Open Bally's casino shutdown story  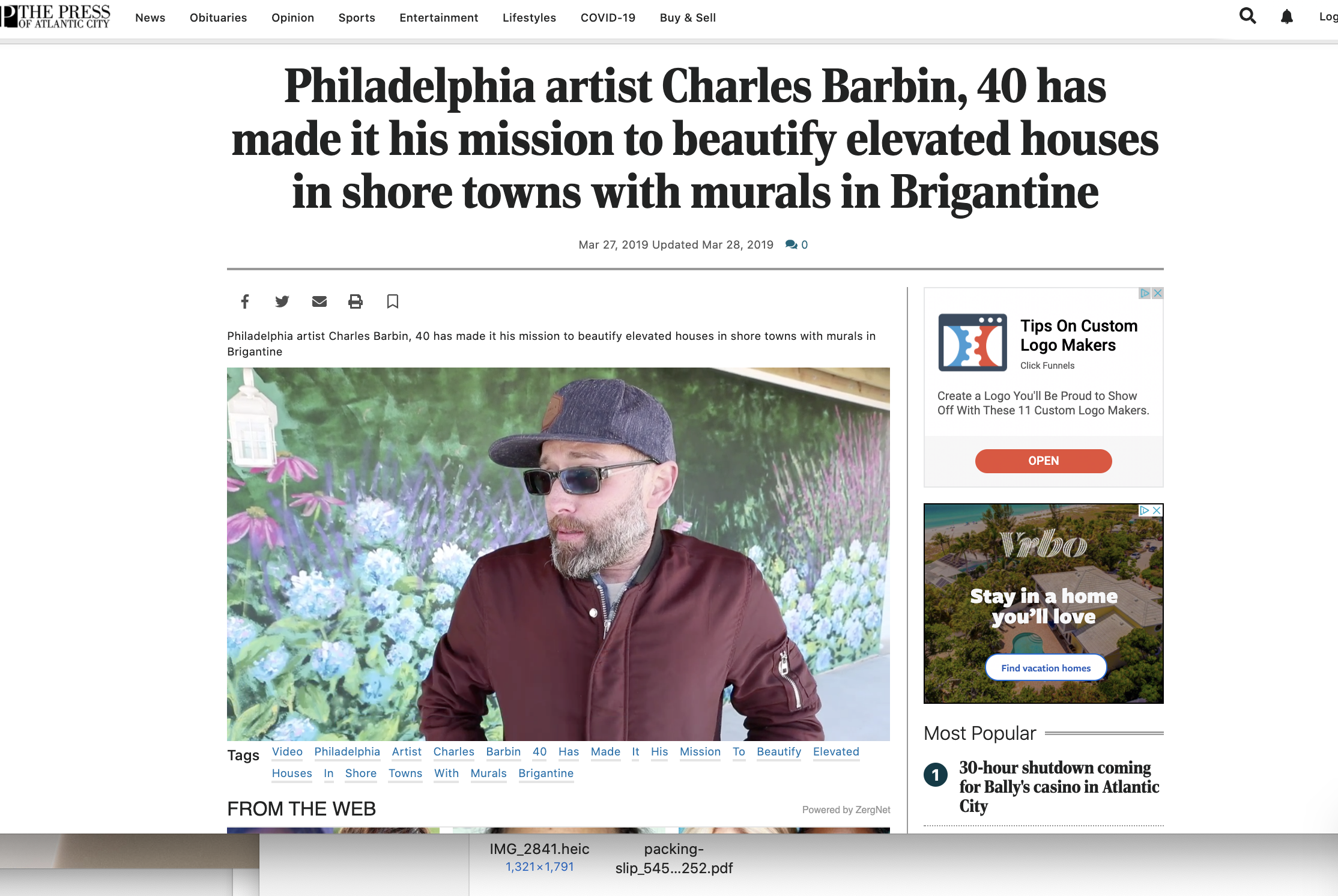(1059, 787)
